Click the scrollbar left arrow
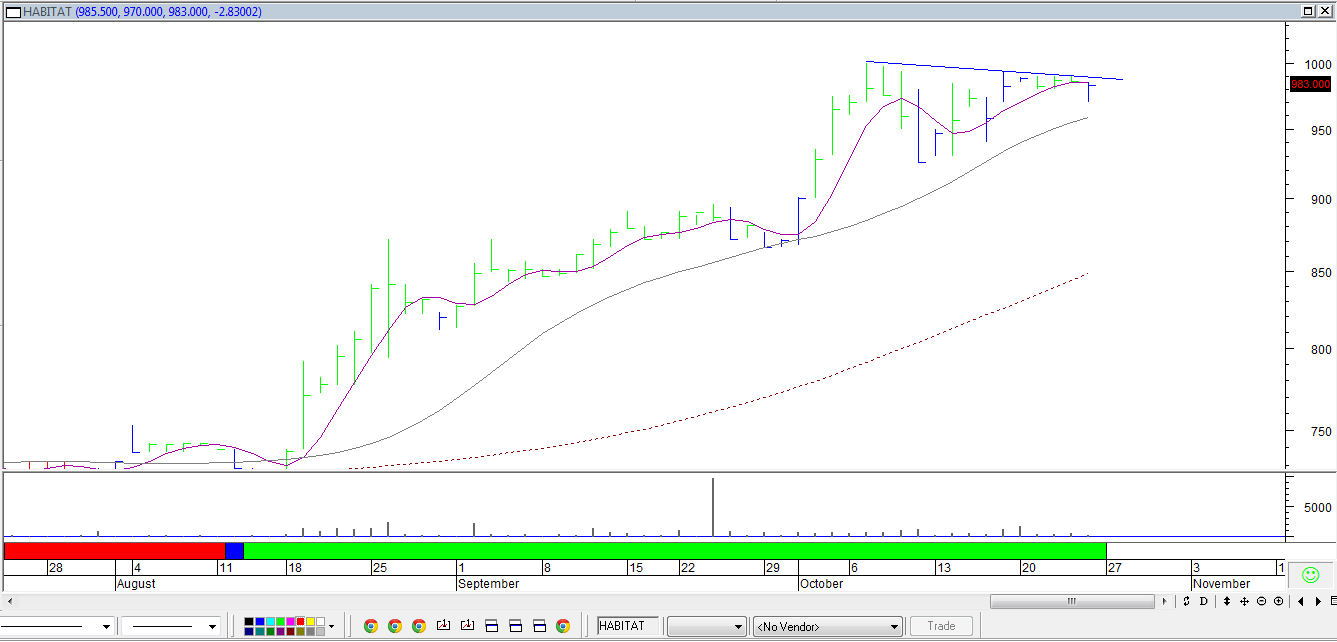The image size is (1337, 642). point(11,601)
